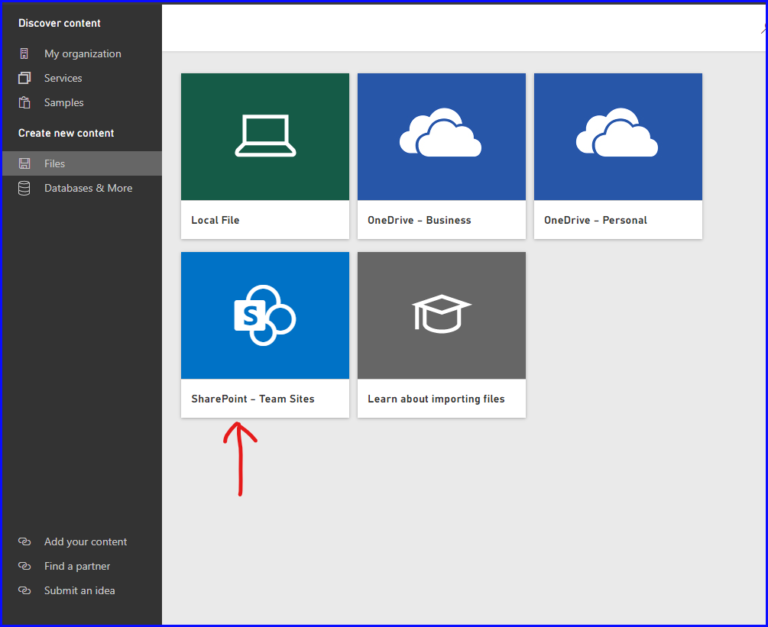
Task: Click the cloud icon for OneDrive - Business
Action: coord(441,136)
